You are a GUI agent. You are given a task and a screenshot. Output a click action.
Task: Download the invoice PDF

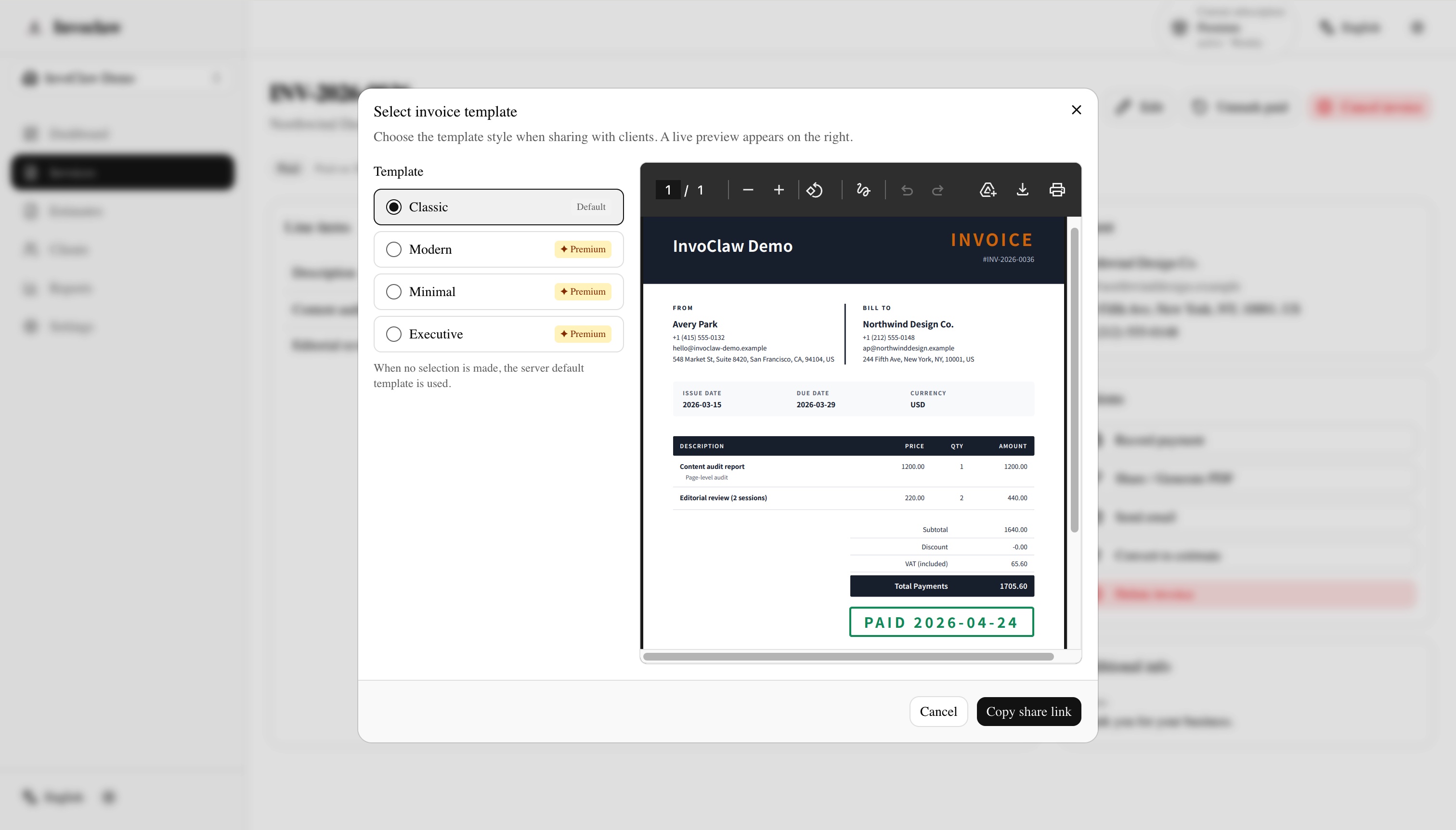click(1023, 190)
